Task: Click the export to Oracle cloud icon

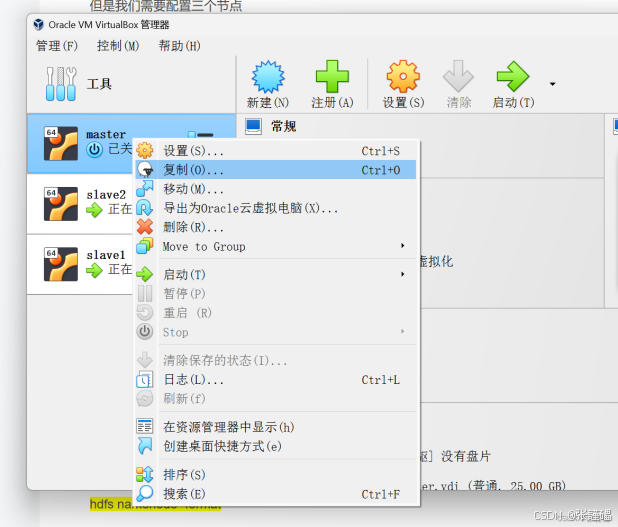Action: 145,208
